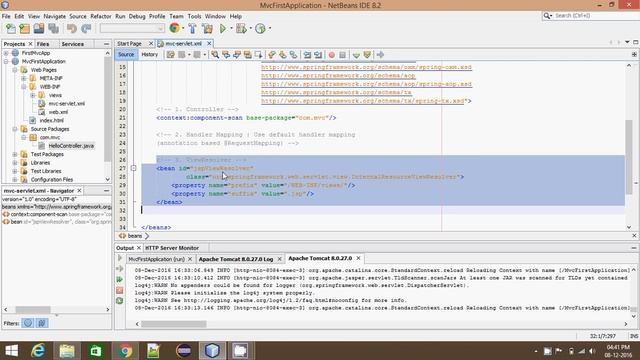Click the green Check XML arrow icon

356,55
